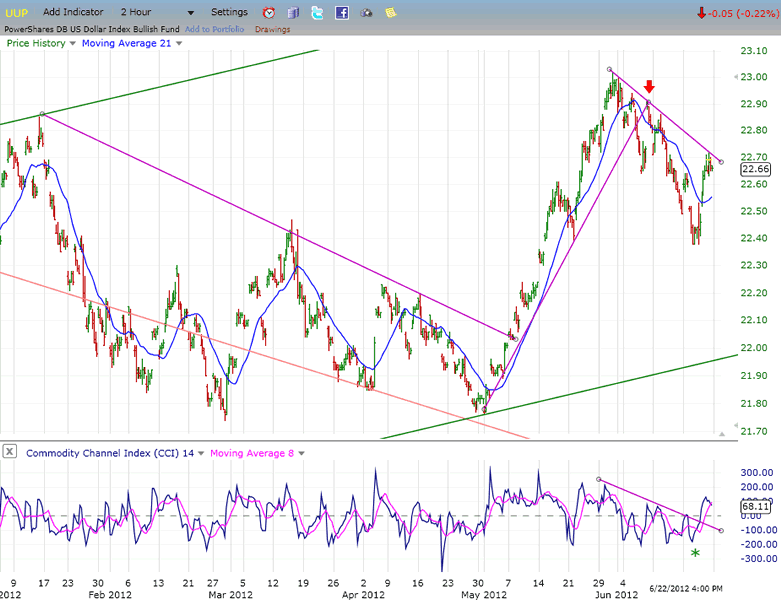Screen dimensions: 781x600
Task: Select the trendline endpoint handle near 22.70
Action: click(721, 162)
